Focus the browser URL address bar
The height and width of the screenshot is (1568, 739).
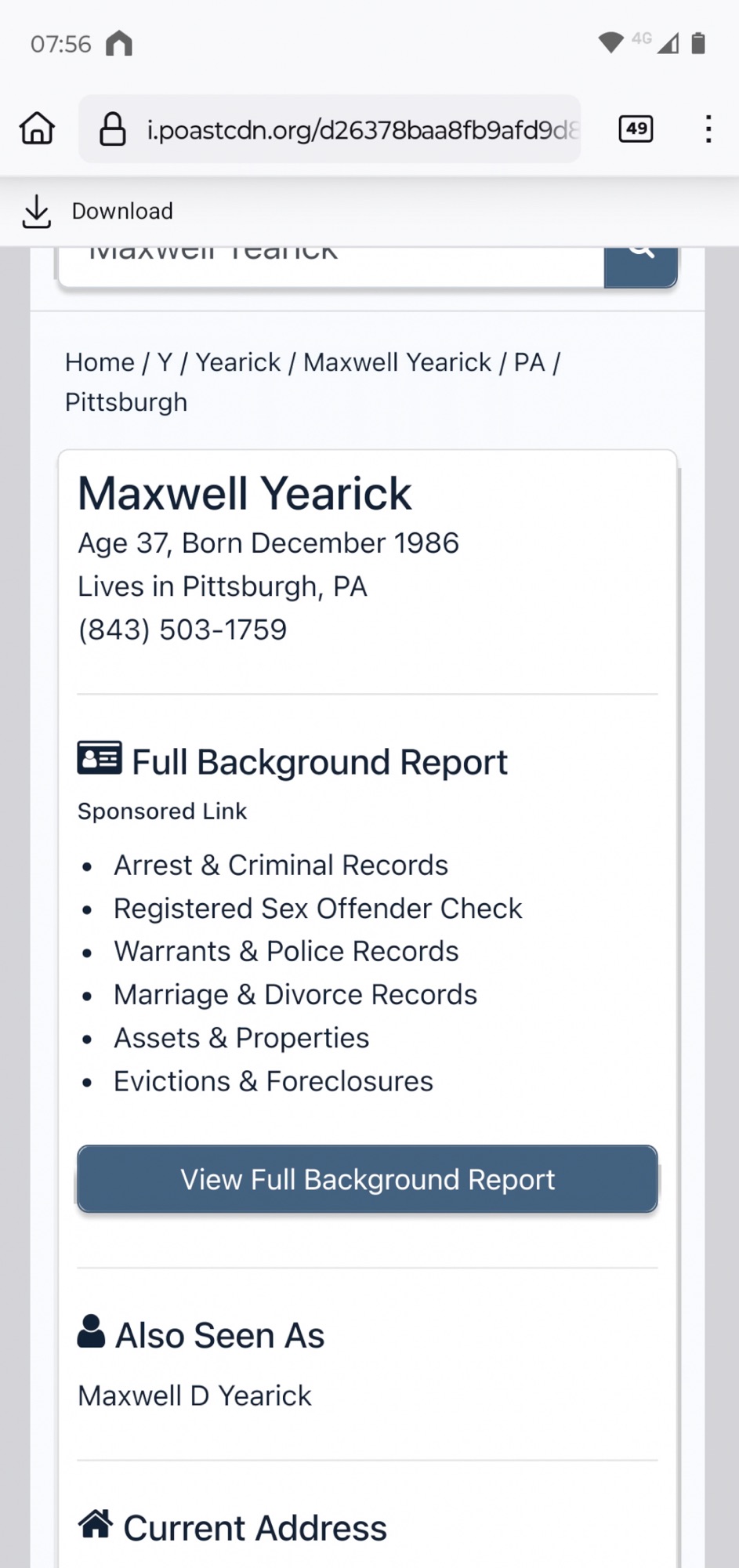tap(360, 129)
